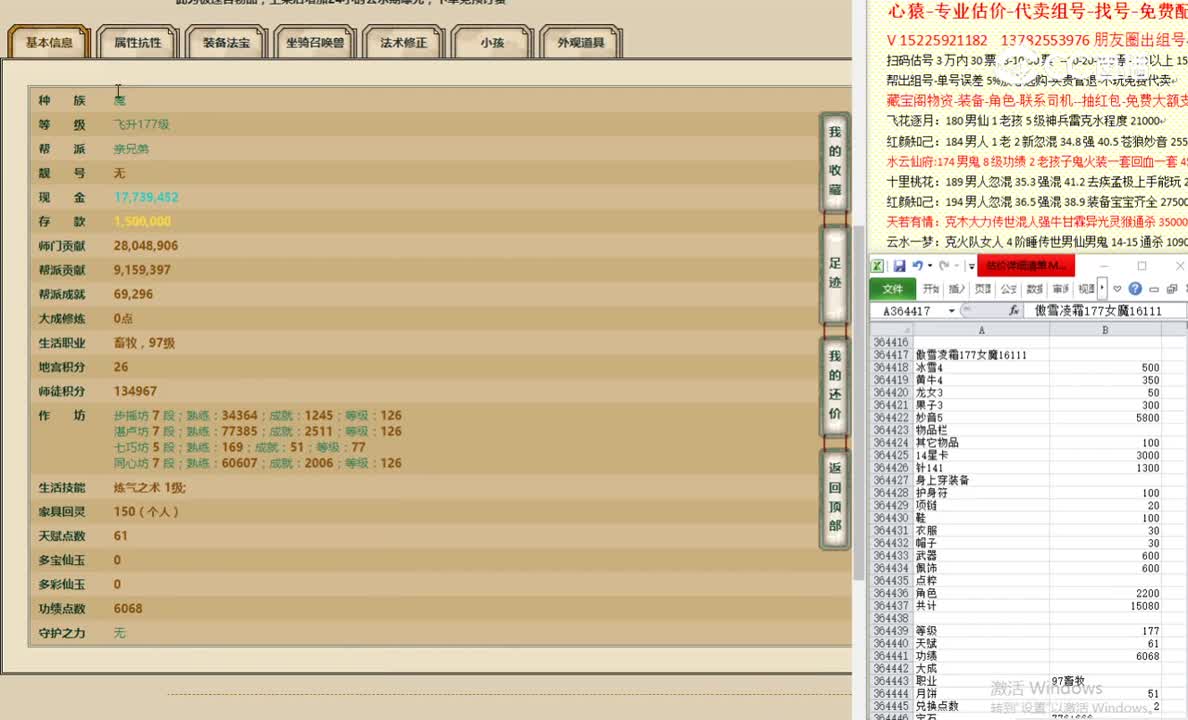This screenshot has height=720, width=1188.
Task: Click the Undo icon in Excel toolbar
Action: tap(918, 266)
